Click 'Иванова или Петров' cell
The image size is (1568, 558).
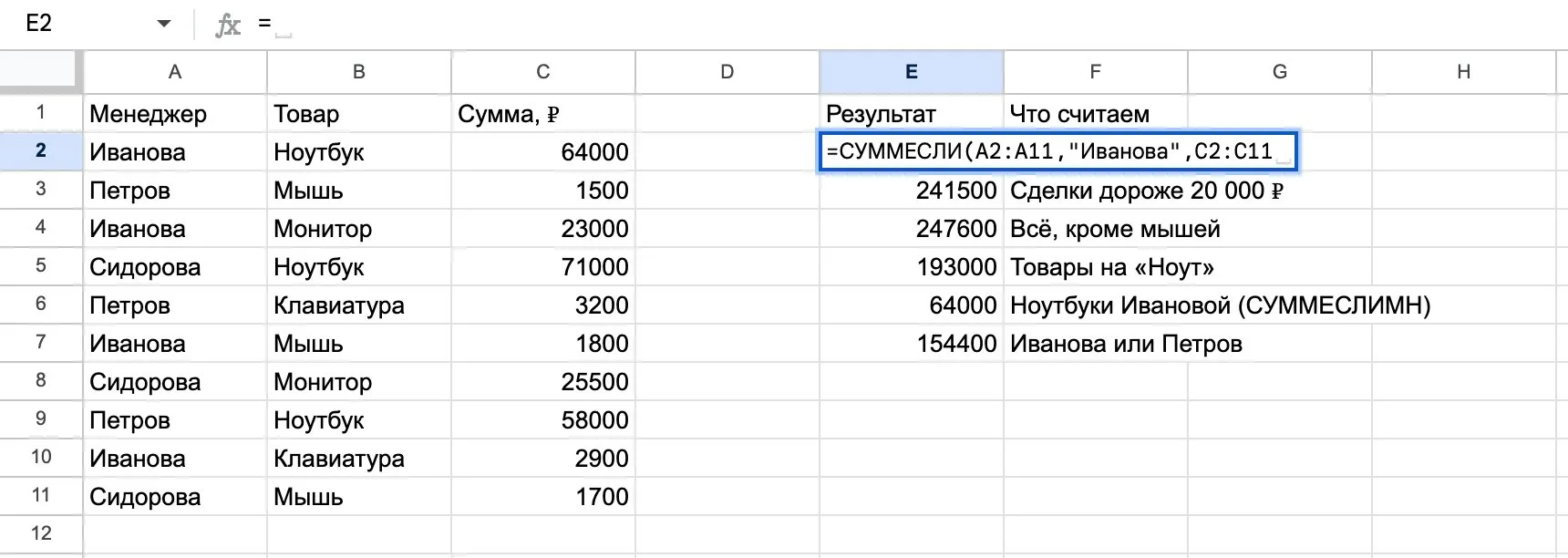click(1126, 344)
